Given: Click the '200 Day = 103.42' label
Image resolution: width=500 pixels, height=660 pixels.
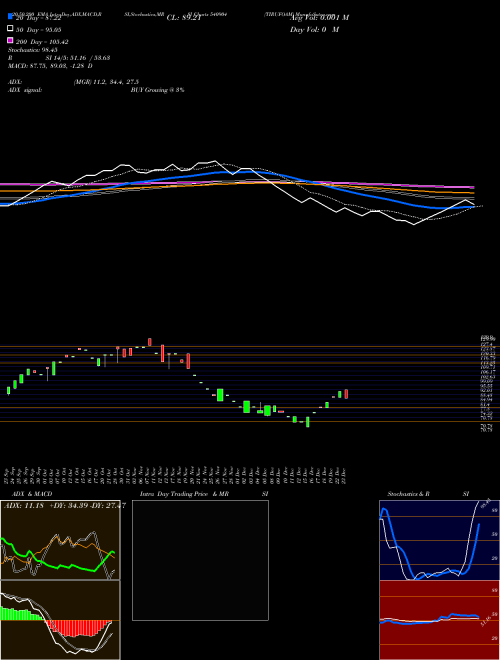Looking at the screenshot, I should click(x=42, y=42).
